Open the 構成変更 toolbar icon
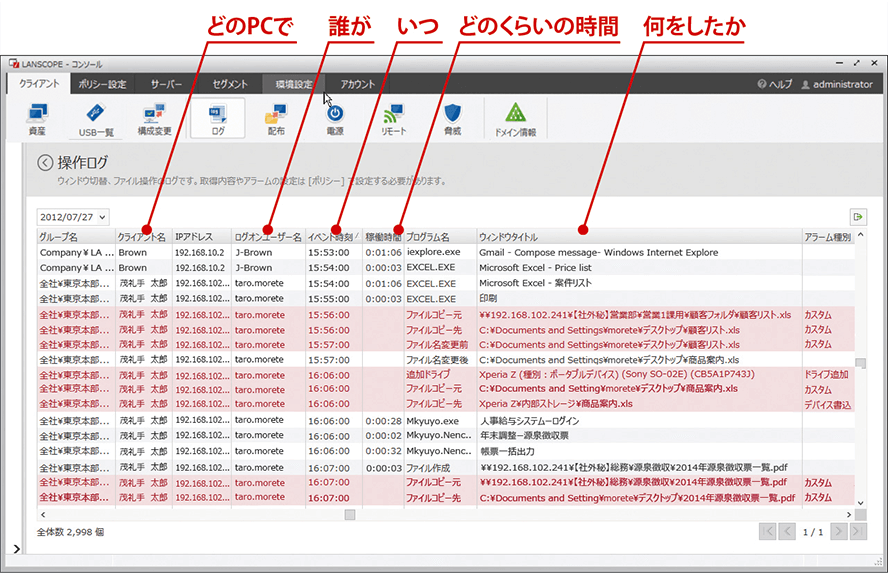888x573 pixels. [154, 119]
